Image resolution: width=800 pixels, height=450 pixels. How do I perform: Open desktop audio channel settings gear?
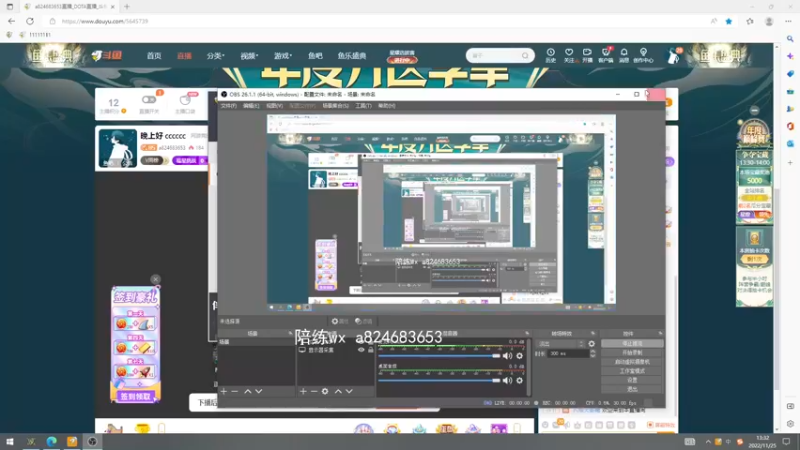pos(519,380)
